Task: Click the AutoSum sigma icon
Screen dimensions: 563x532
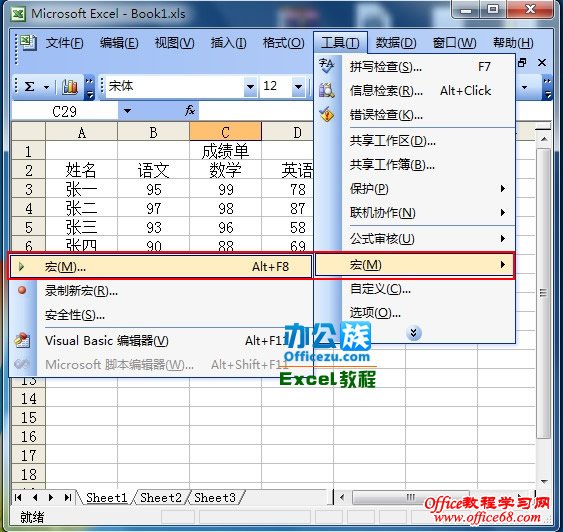Action: [29, 87]
